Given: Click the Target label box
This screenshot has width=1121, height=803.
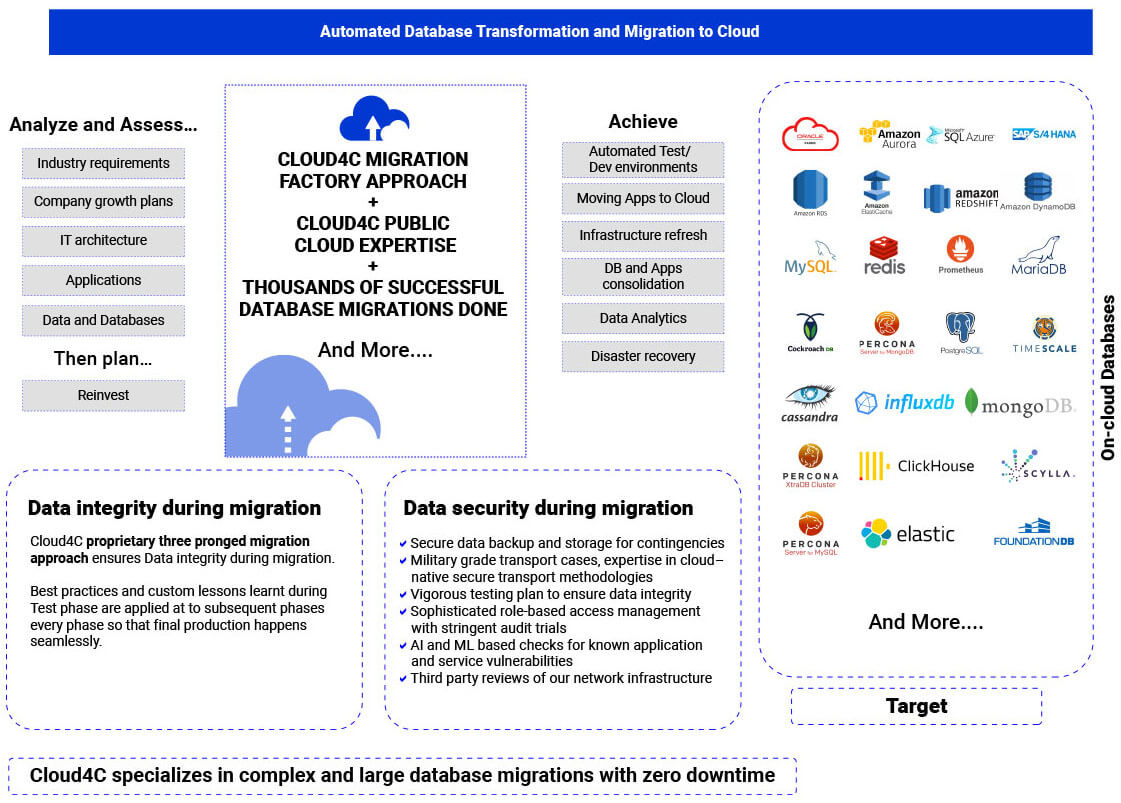Looking at the screenshot, I should (x=917, y=706).
